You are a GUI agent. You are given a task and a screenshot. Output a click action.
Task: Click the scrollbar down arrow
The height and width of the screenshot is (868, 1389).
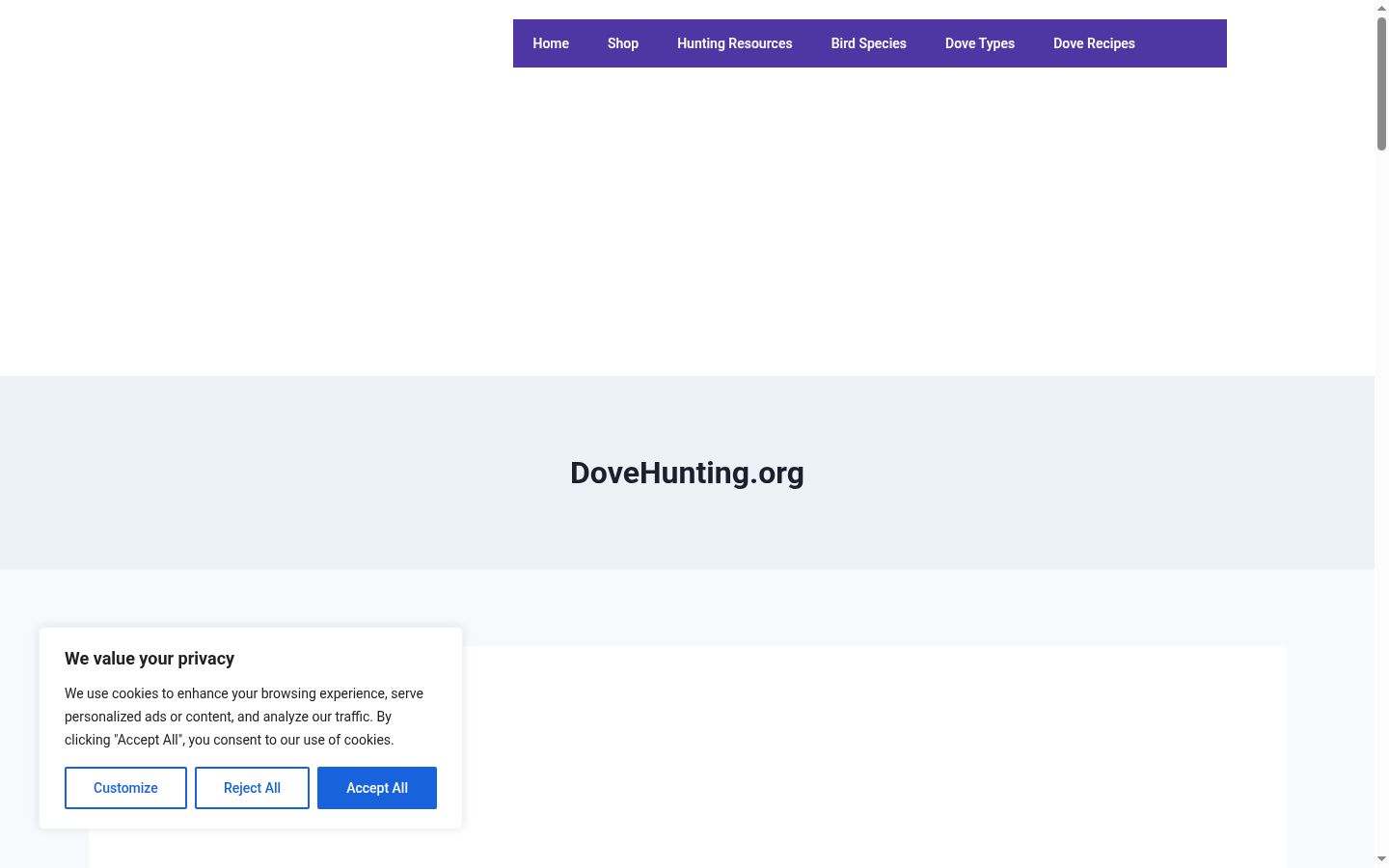[x=1381, y=859]
